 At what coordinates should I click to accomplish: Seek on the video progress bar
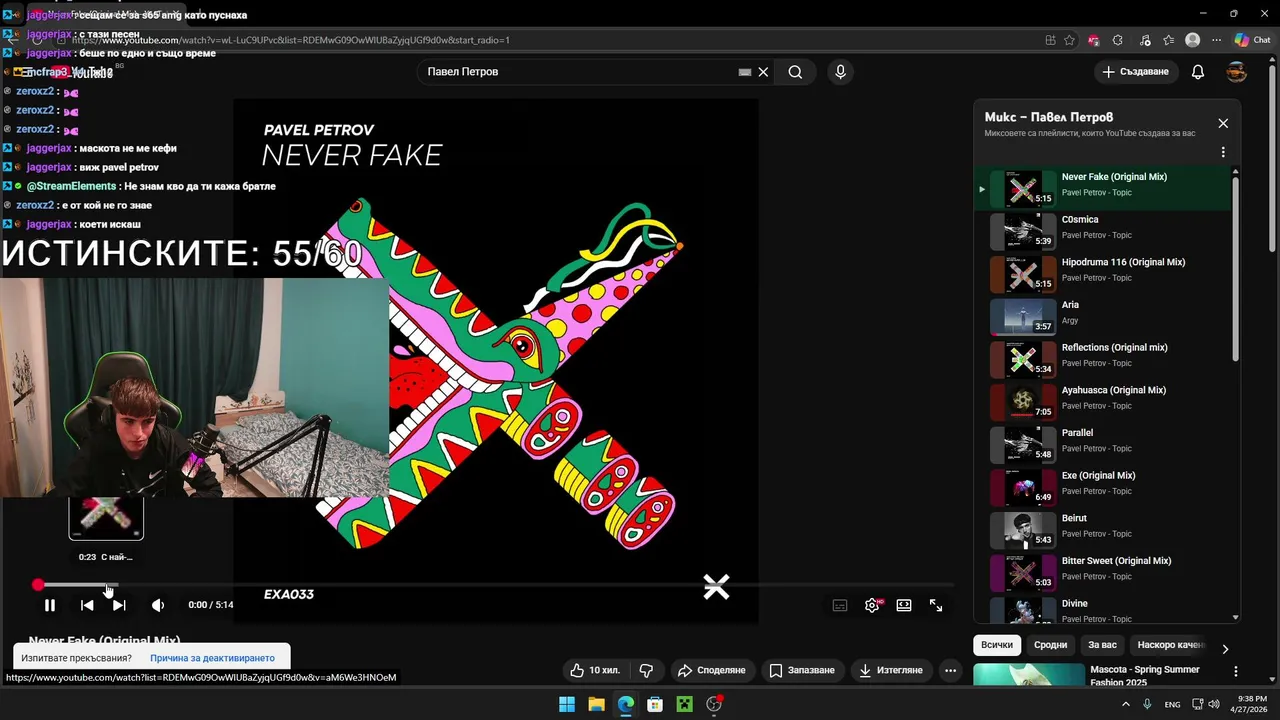coord(496,585)
